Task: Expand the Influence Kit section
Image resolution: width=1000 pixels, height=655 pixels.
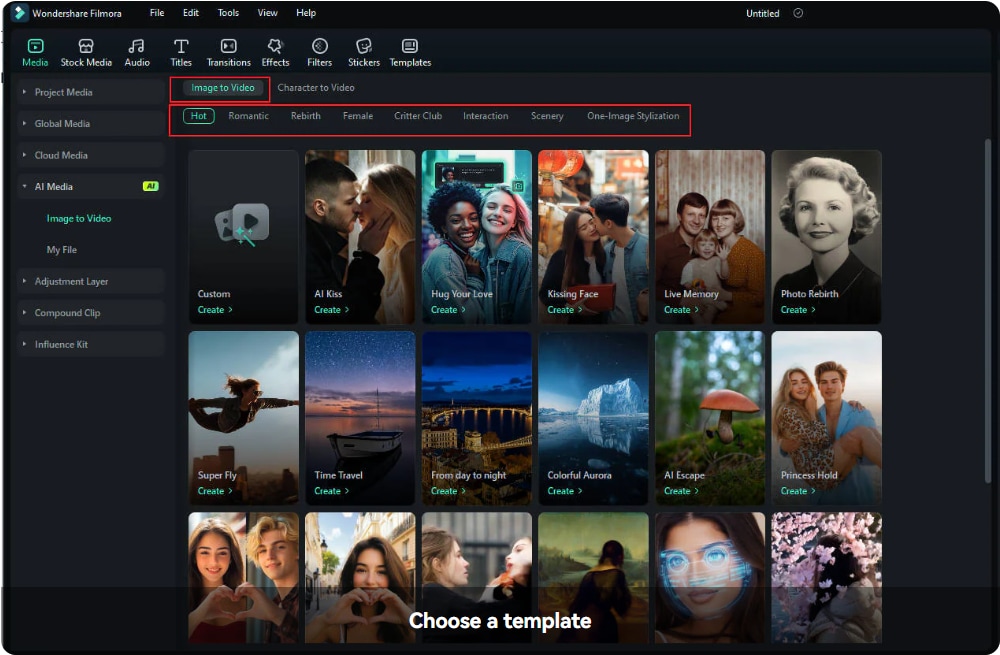Action: pos(91,344)
